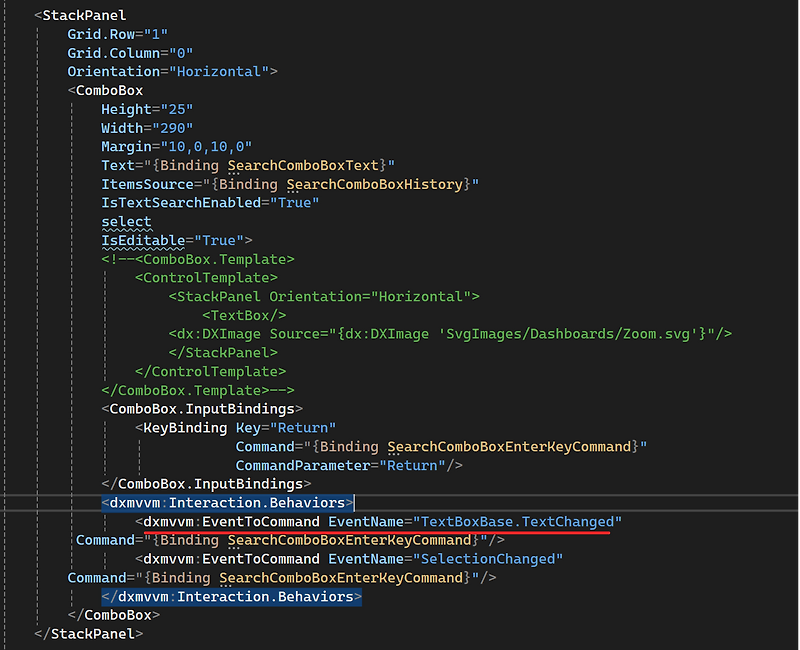
Task: Click the Margin="10,0,10,0" attribute
Action: point(177,147)
